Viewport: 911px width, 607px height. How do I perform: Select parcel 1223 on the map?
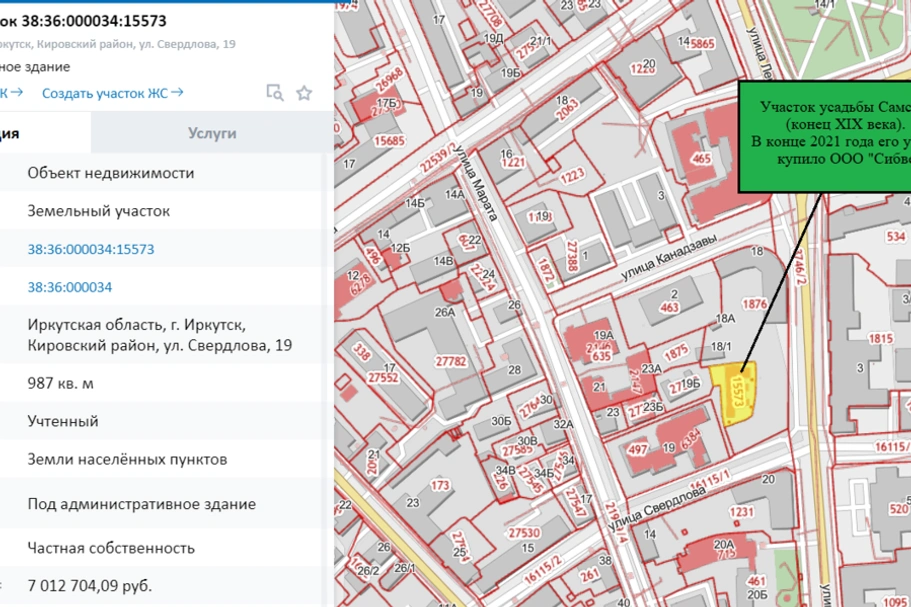point(571,175)
